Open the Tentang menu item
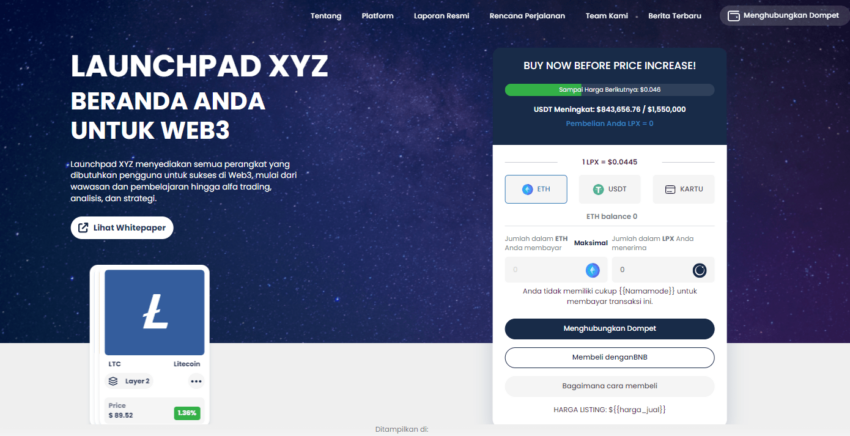Image resolution: width=850 pixels, height=436 pixels. [326, 16]
